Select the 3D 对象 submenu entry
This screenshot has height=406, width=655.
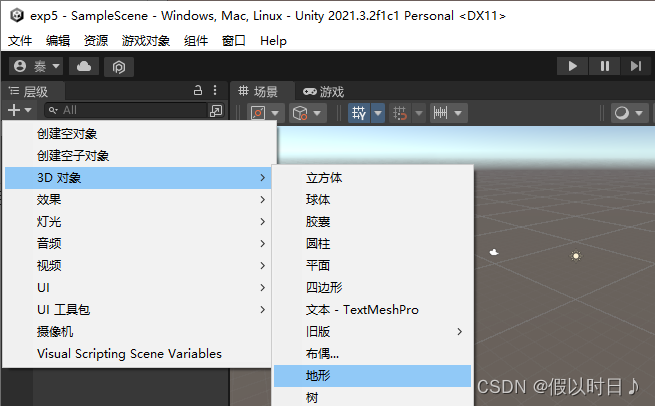pyautogui.click(x=138, y=178)
